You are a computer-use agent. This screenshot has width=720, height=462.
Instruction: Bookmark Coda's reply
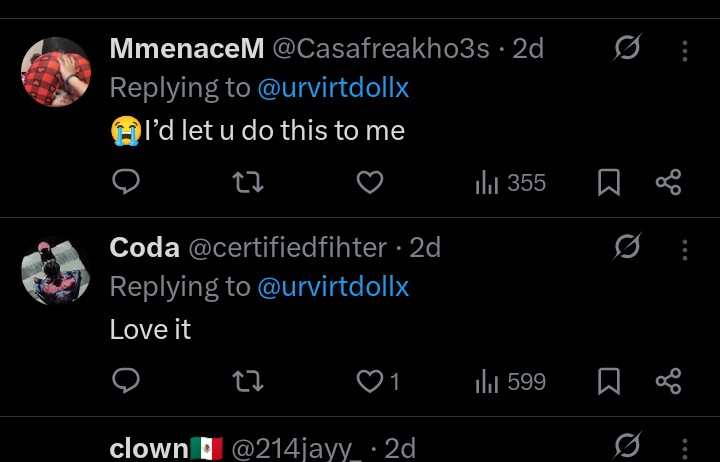pyautogui.click(x=609, y=381)
